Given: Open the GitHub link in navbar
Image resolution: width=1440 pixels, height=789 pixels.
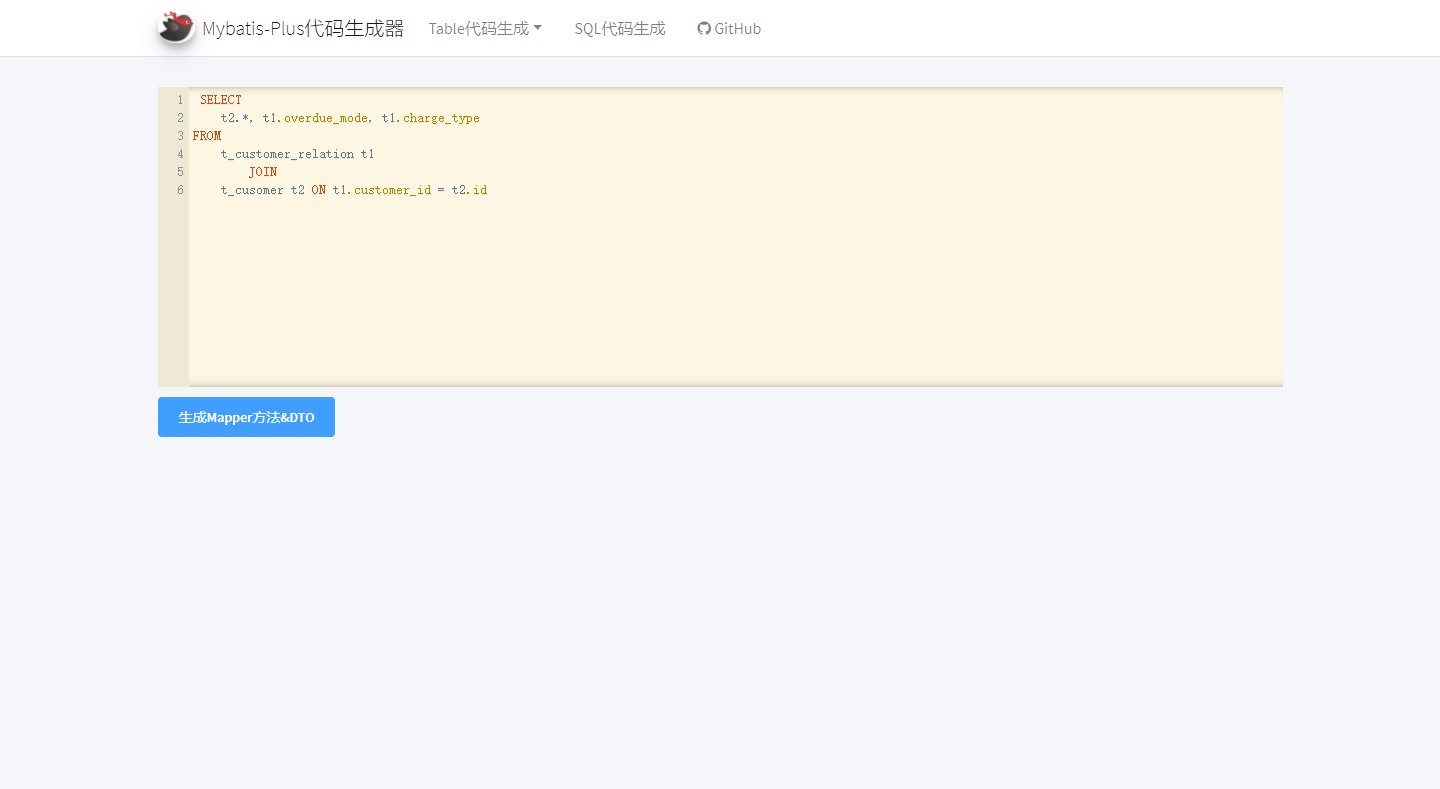Looking at the screenshot, I should (x=729, y=29).
